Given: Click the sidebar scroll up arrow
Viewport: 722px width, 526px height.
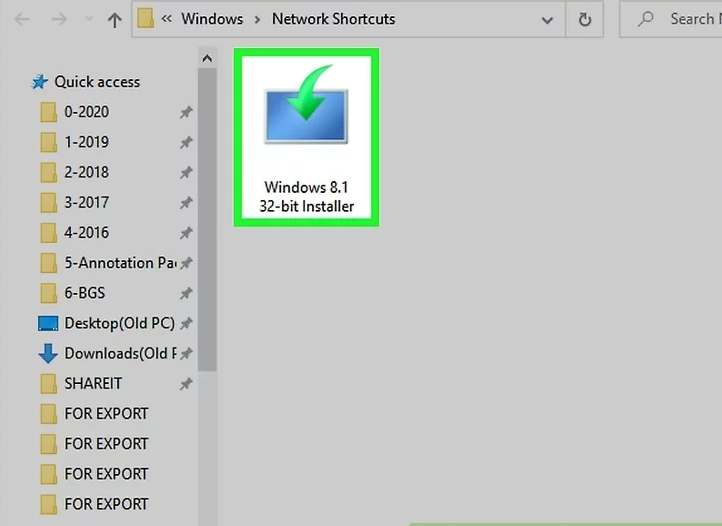Looking at the screenshot, I should (208, 60).
